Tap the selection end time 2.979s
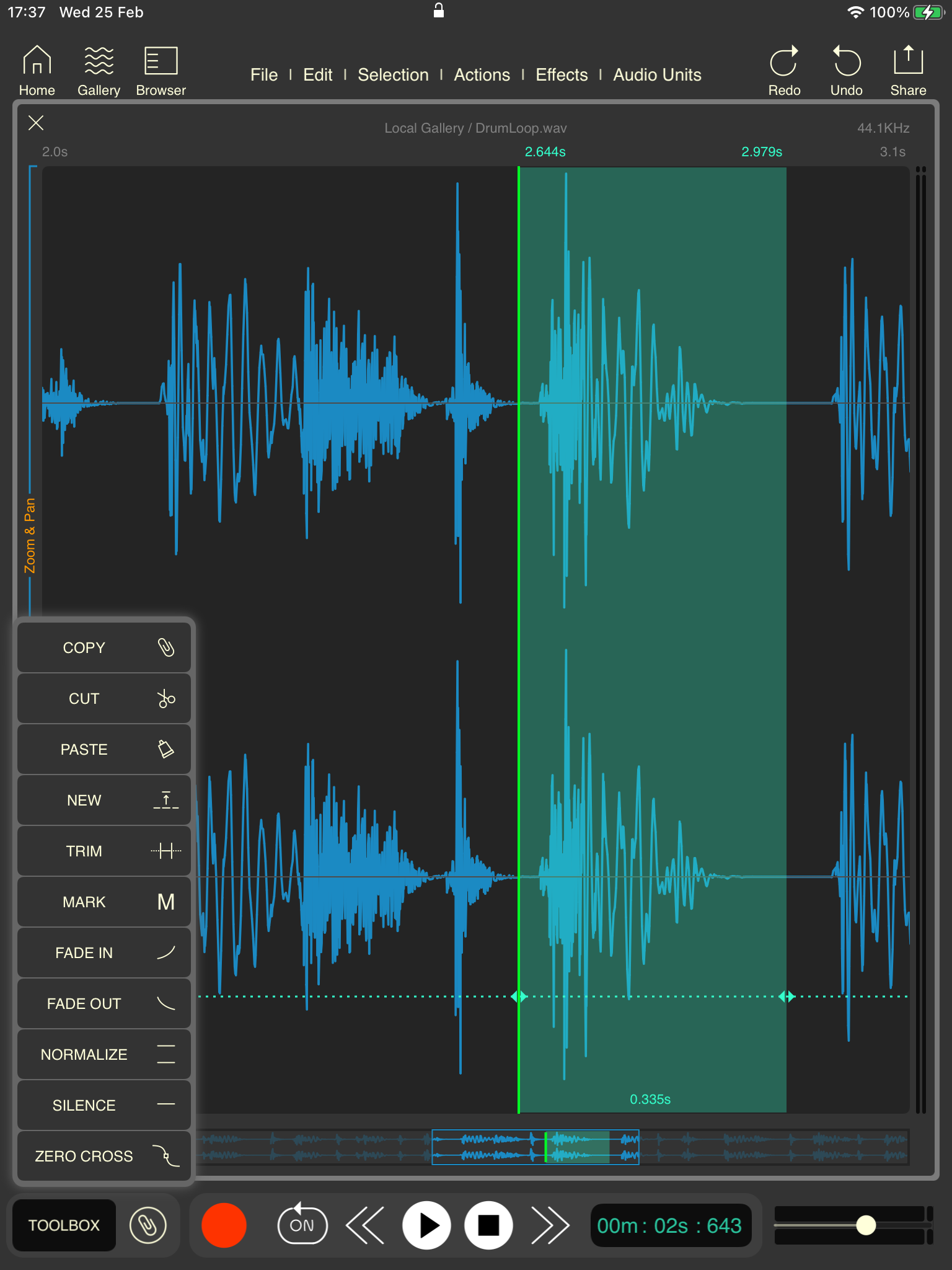The height and width of the screenshot is (1270, 952). (x=762, y=152)
